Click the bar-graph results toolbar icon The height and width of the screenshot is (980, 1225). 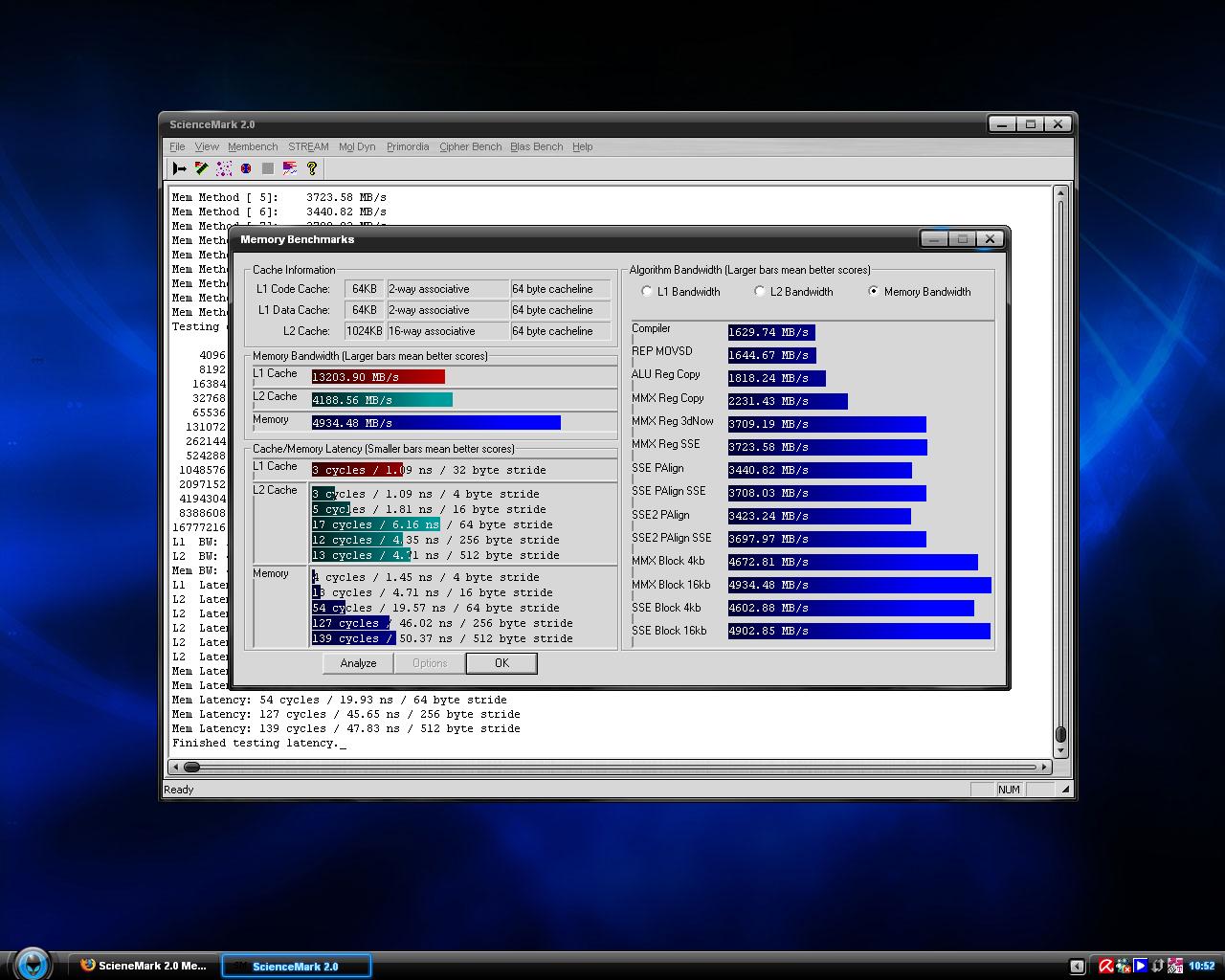pos(290,168)
